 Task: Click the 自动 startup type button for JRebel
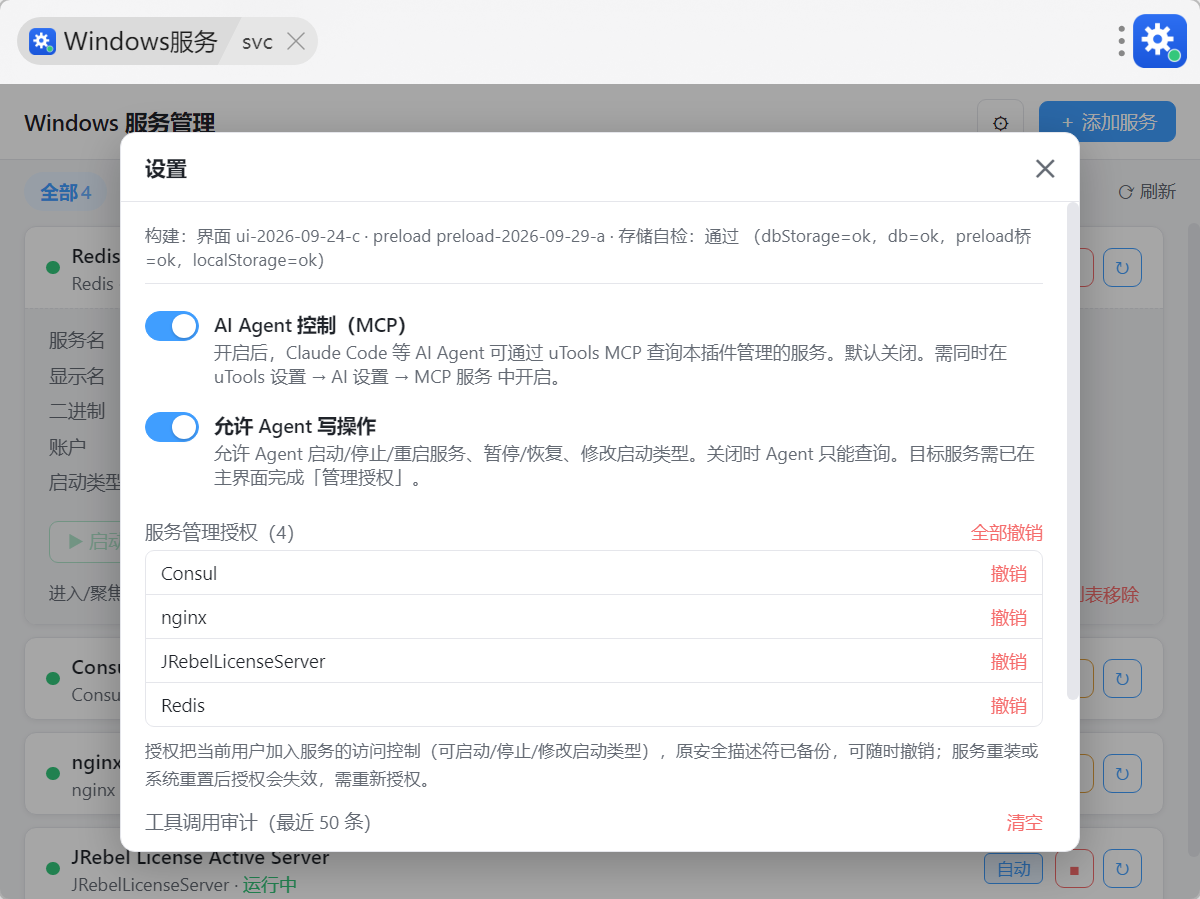point(1014,869)
